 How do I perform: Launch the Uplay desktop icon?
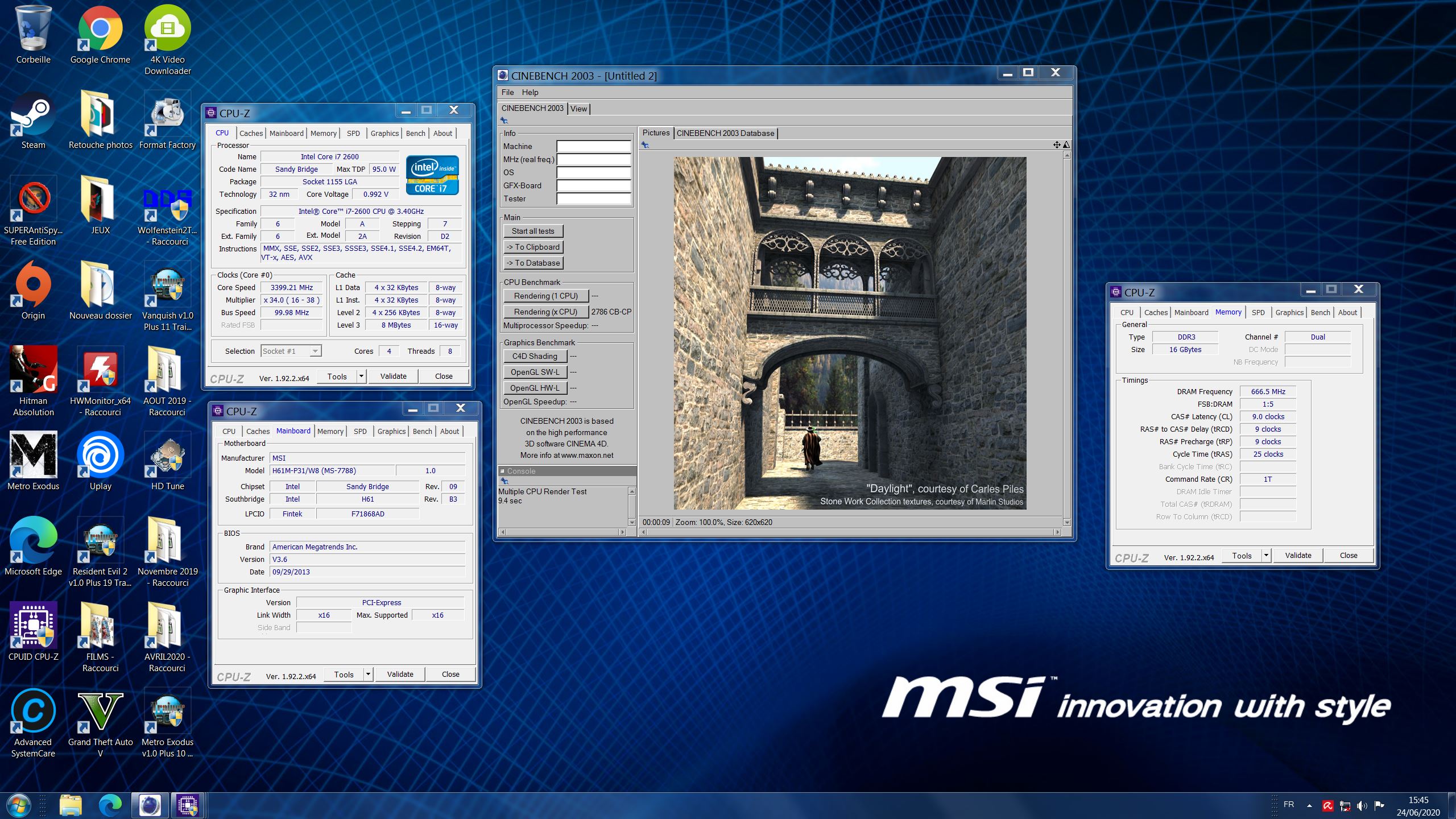point(100,462)
